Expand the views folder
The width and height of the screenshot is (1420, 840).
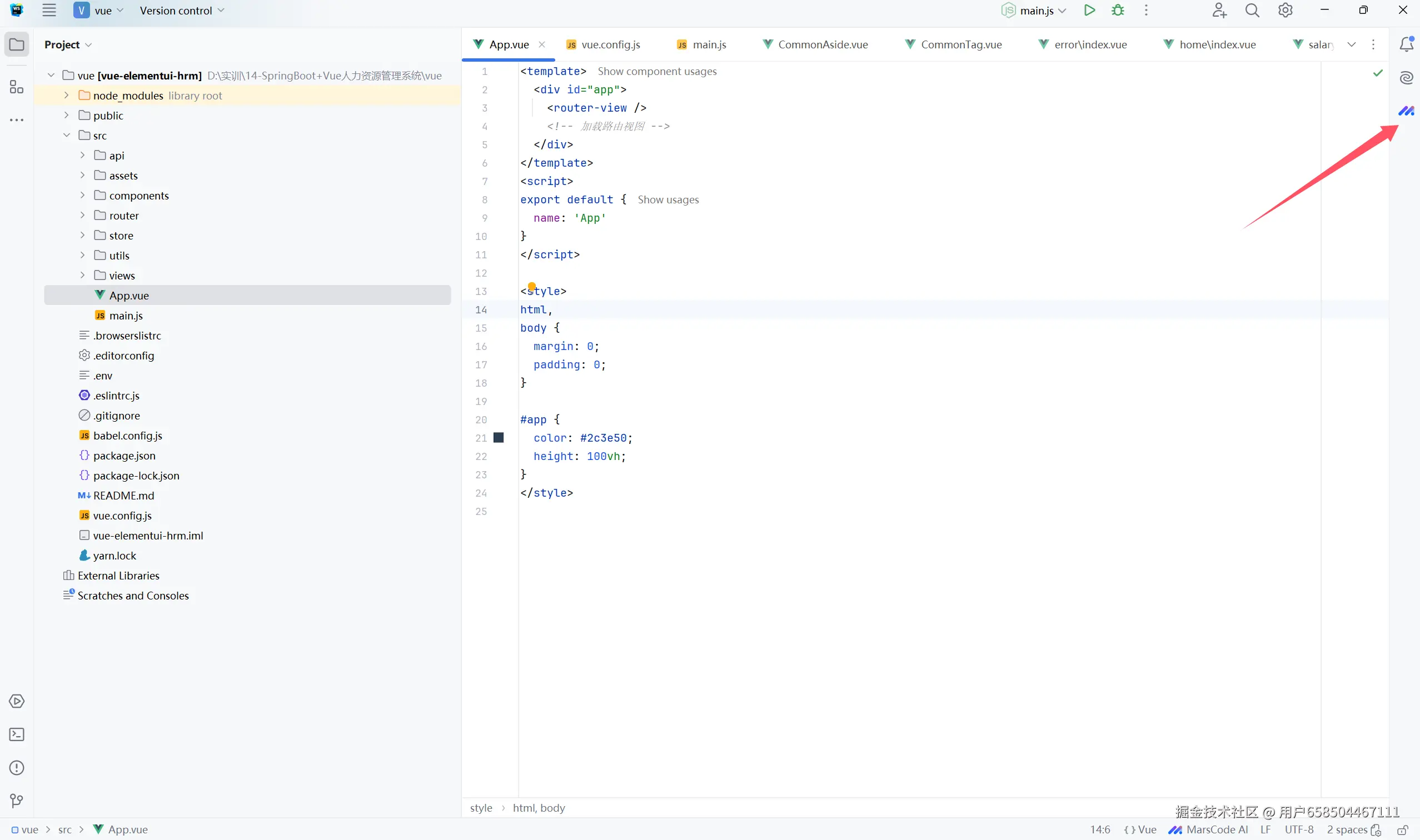(82, 275)
